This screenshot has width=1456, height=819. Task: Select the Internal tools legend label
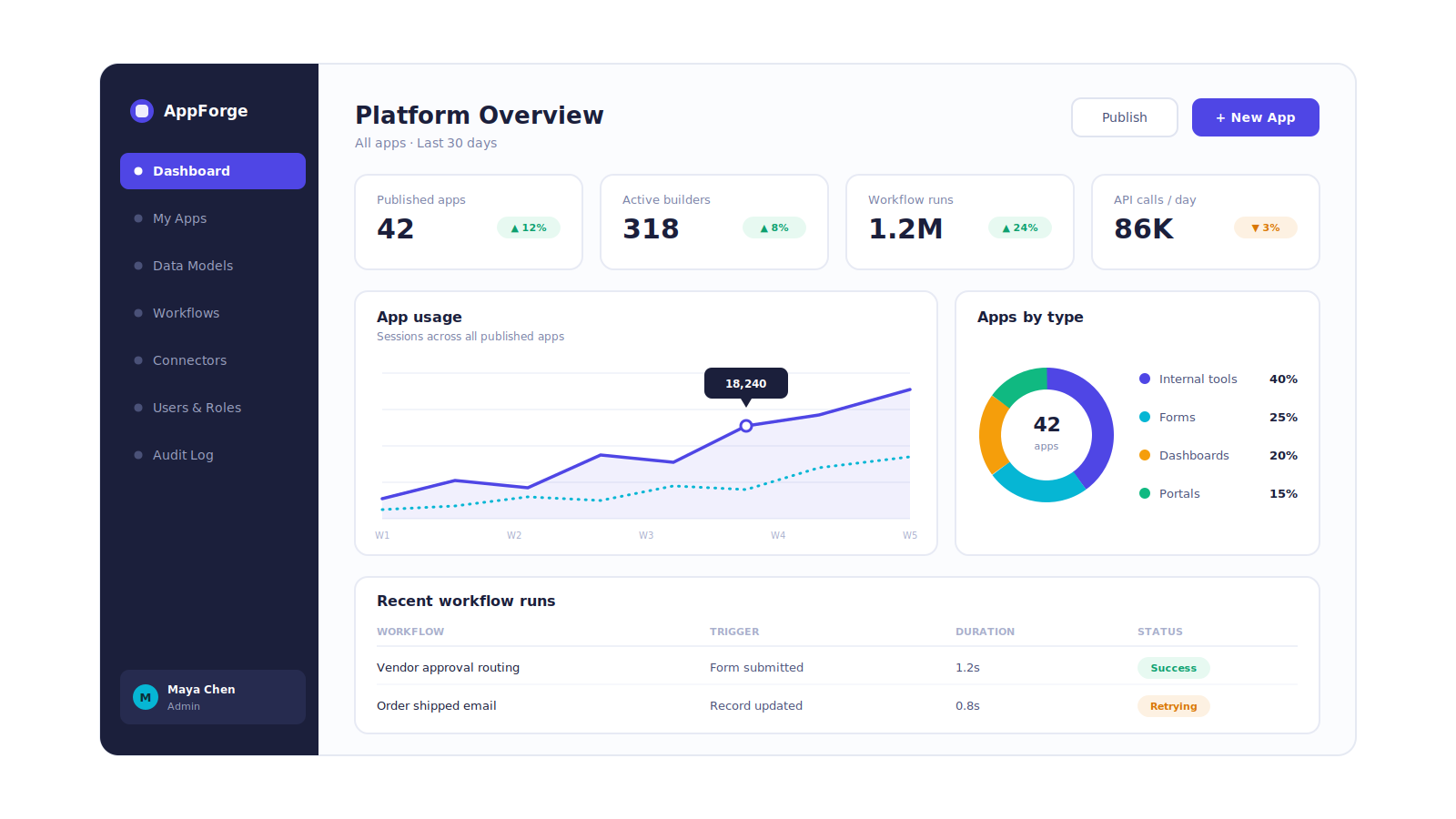pyautogui.click(x=1198, y=379)
